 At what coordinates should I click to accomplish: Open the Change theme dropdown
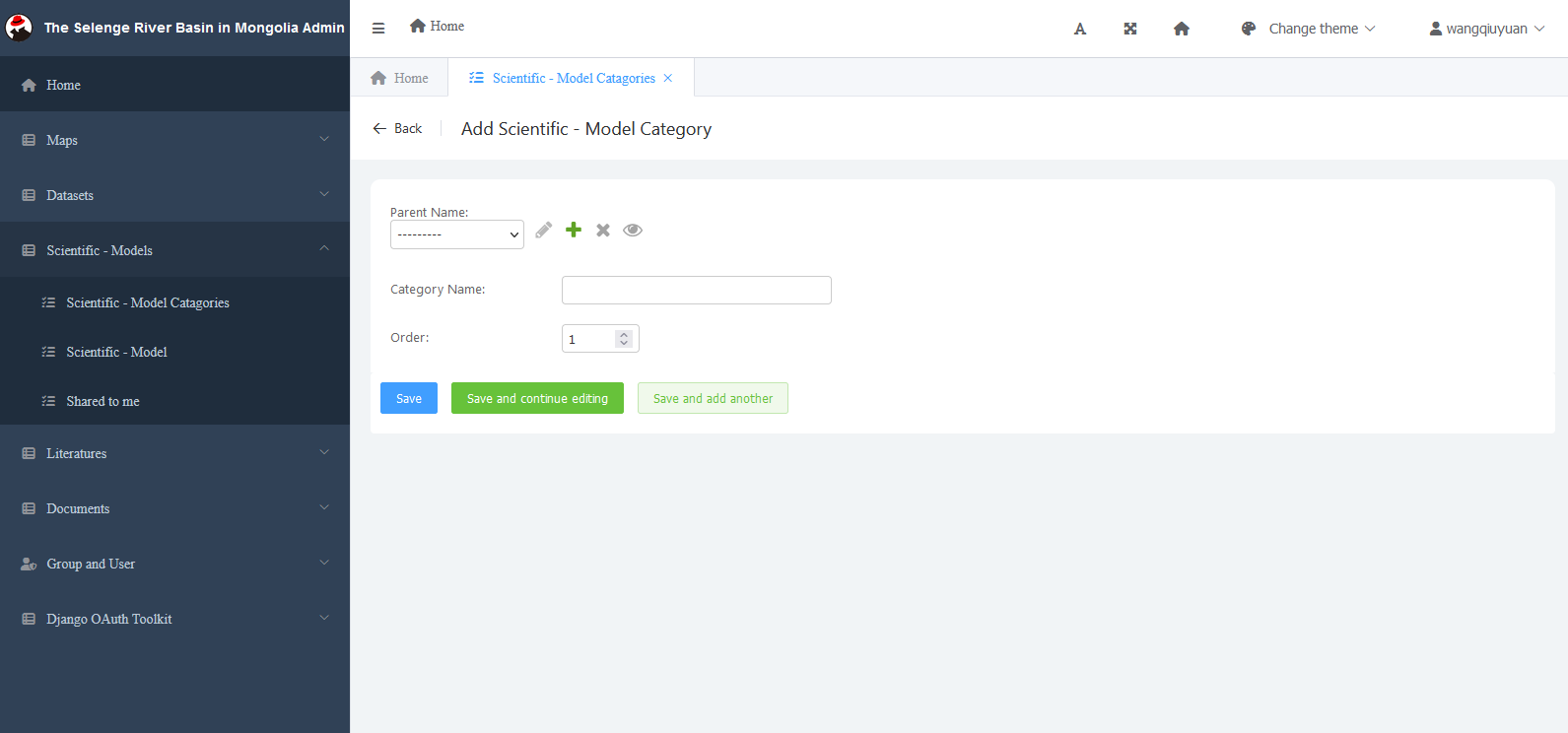tap(1308, 29)
